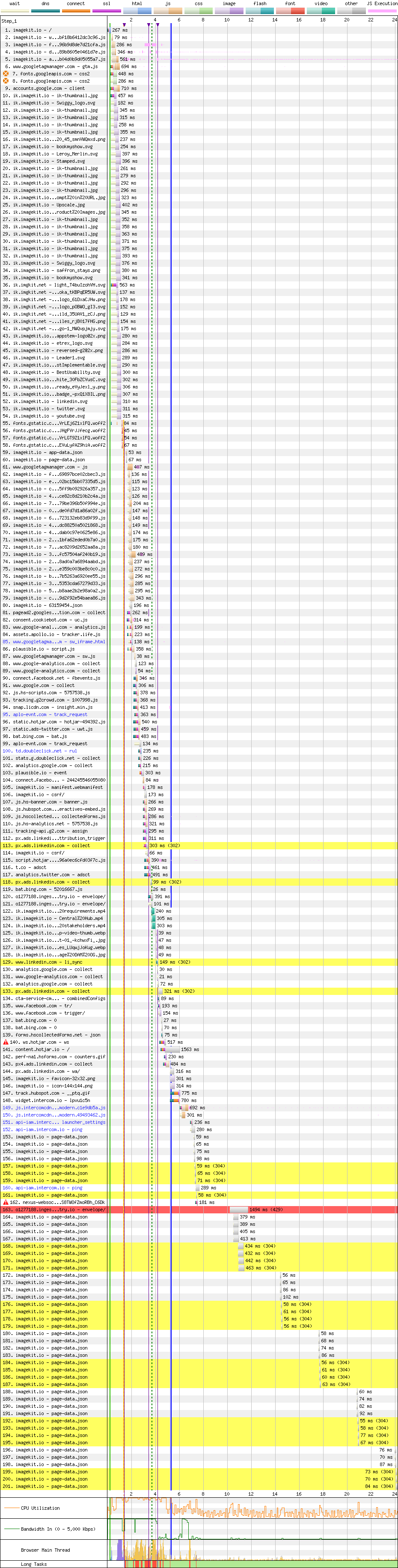398x1568 pixels.
Task: Click the dns color swatch in legend
Action: pyautogui.click(x=45, y=10)
